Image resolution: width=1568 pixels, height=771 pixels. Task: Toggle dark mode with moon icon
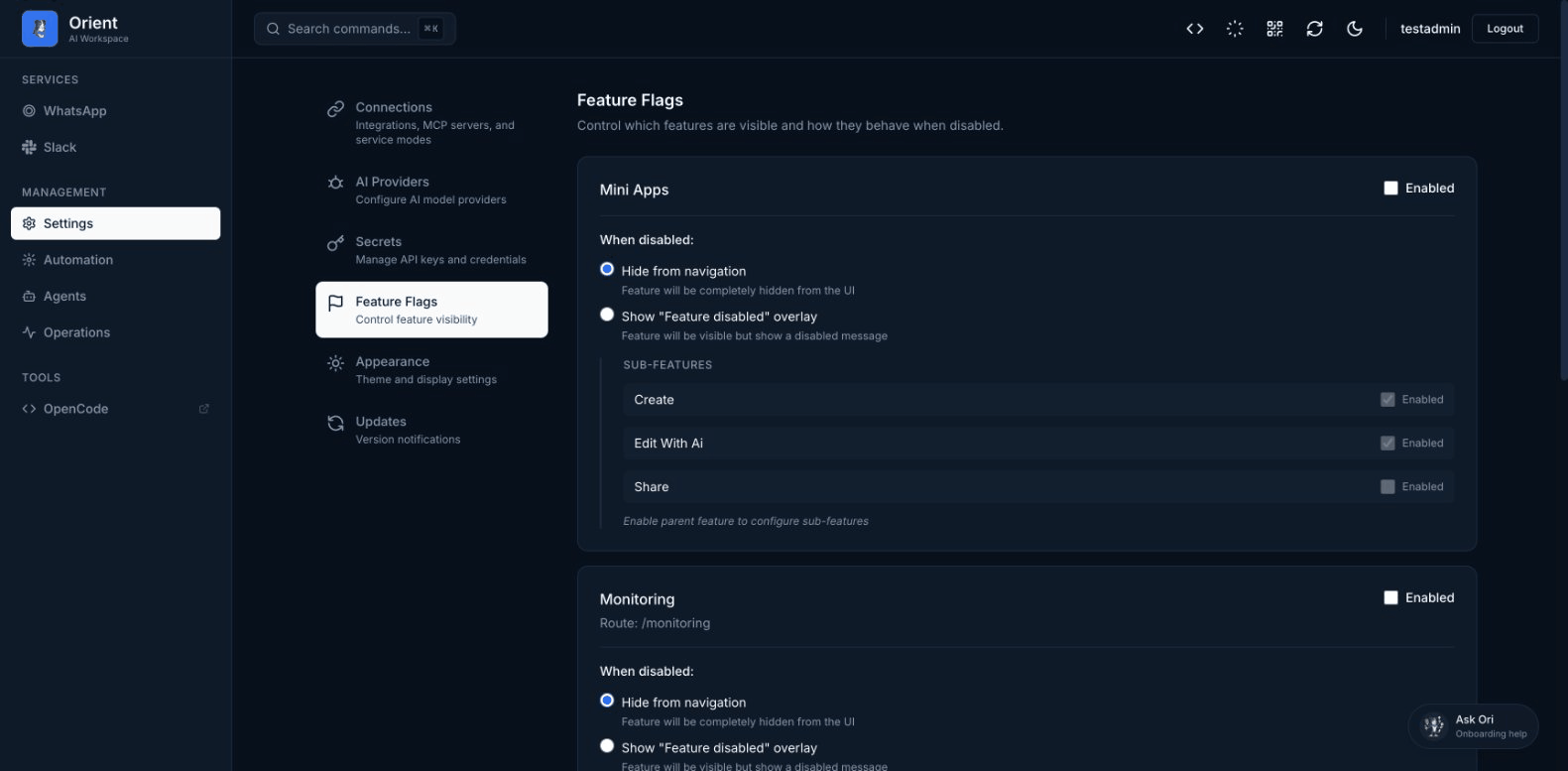point(1354,29)
